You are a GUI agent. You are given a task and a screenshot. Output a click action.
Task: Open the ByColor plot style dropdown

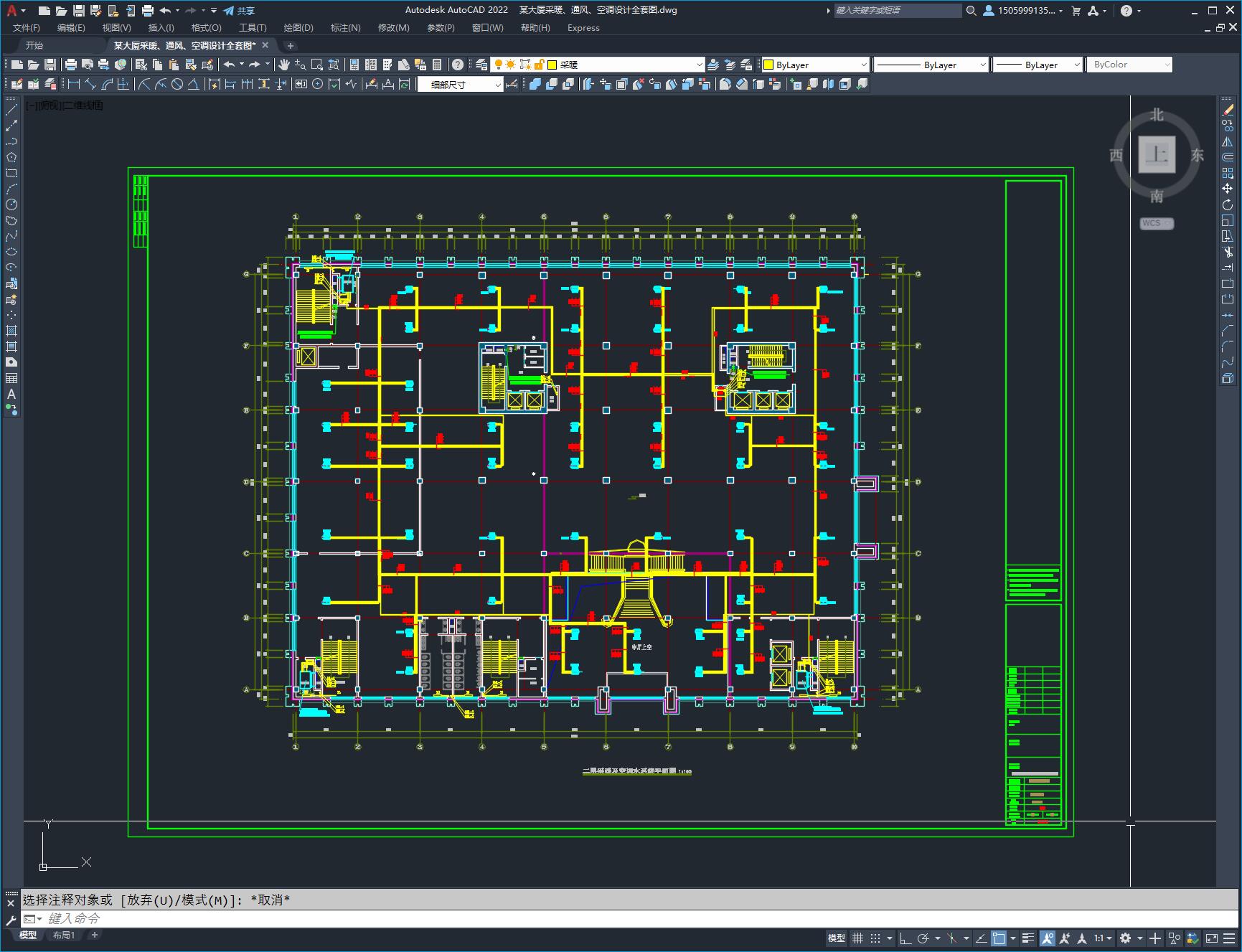1129,65
